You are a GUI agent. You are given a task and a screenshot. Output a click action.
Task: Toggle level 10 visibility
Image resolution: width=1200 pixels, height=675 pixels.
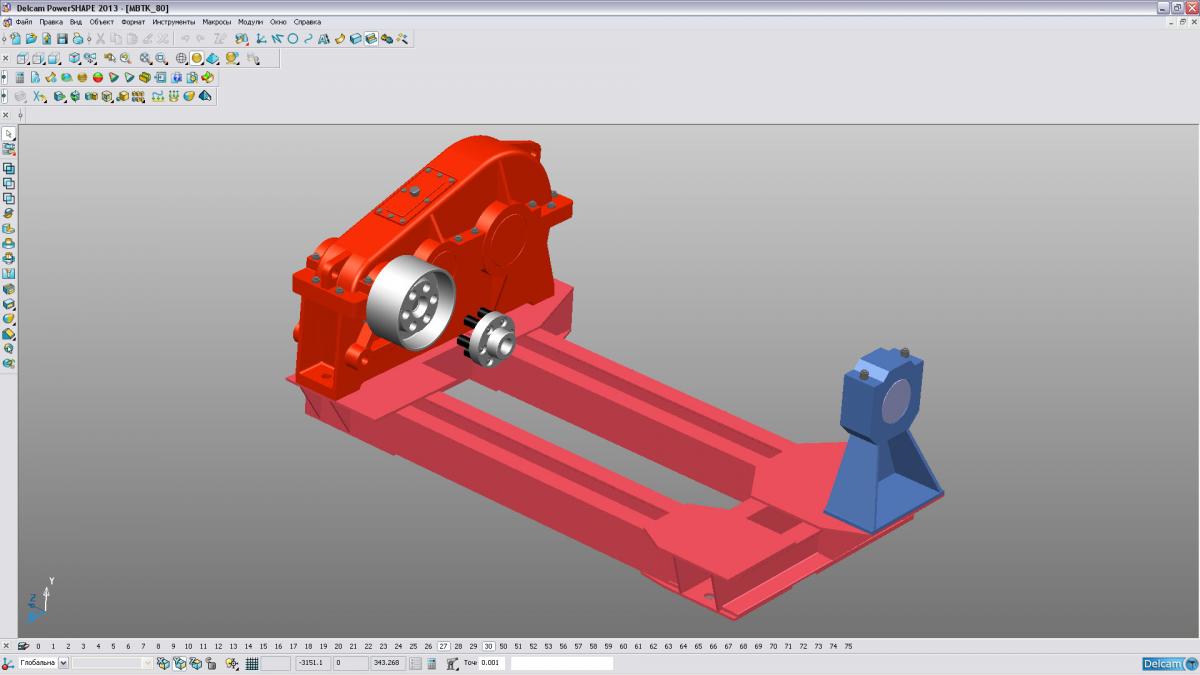tap(188, 646)
